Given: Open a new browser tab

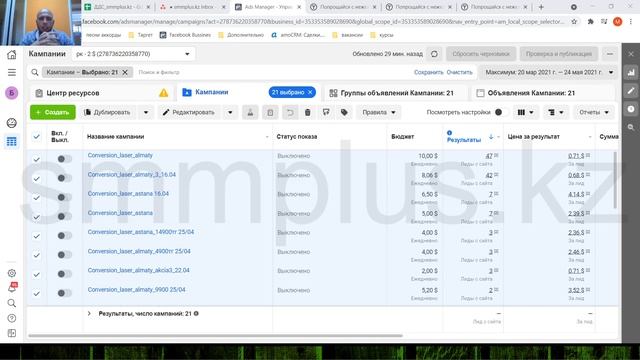Looking at the screenshot, I should coord(541,7).
